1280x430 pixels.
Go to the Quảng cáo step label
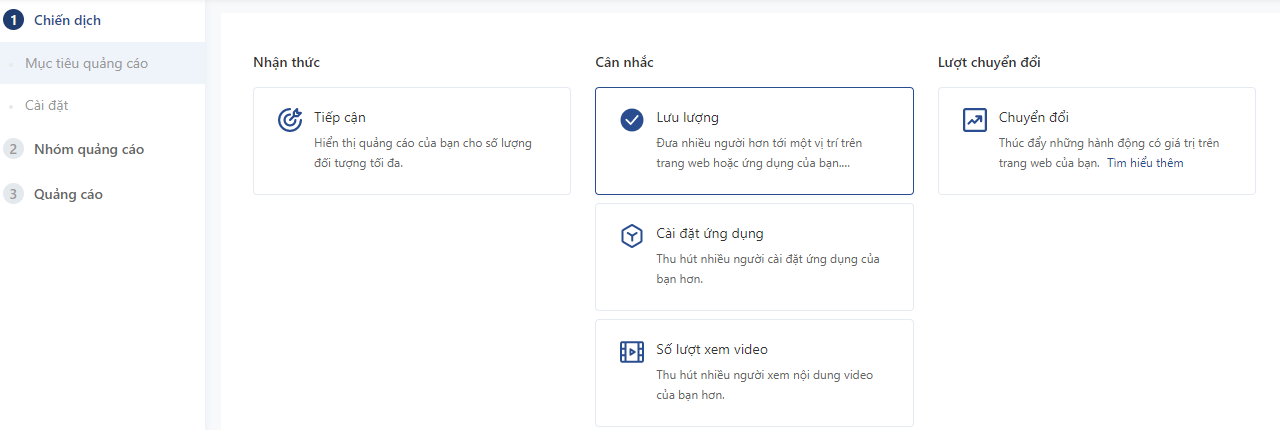(68, 194)
